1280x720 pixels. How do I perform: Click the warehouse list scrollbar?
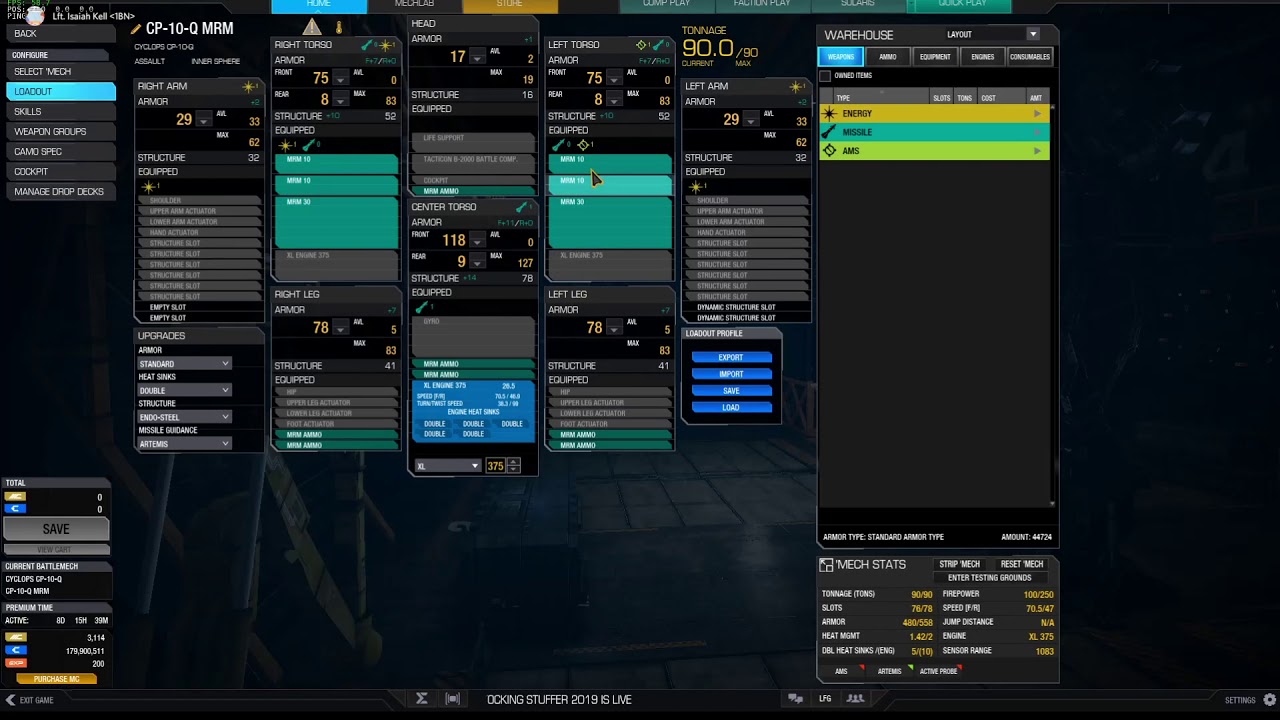click(x=1052, y=305)
